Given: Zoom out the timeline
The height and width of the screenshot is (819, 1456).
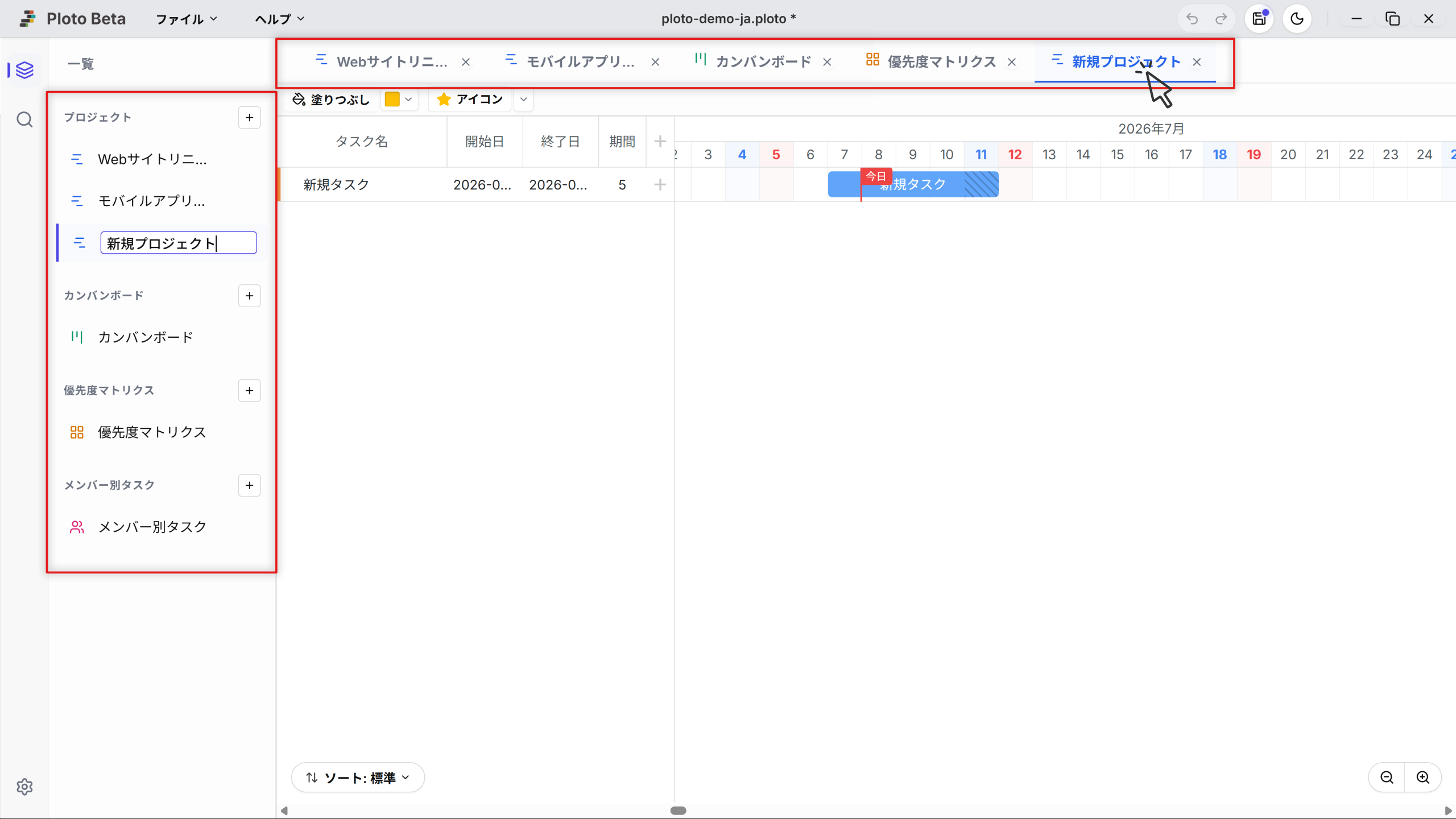Looking at the screenshot, I should tap(1387, 777).
